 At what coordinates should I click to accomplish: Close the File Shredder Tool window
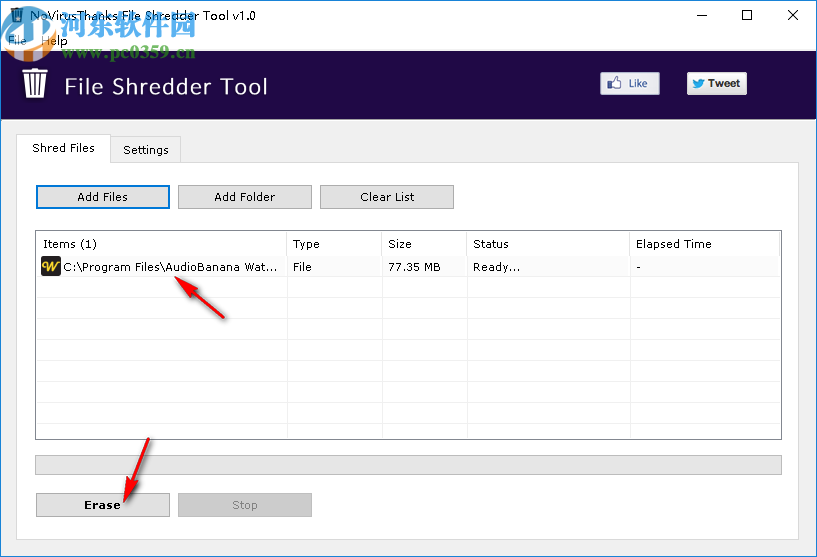(793, 15)
